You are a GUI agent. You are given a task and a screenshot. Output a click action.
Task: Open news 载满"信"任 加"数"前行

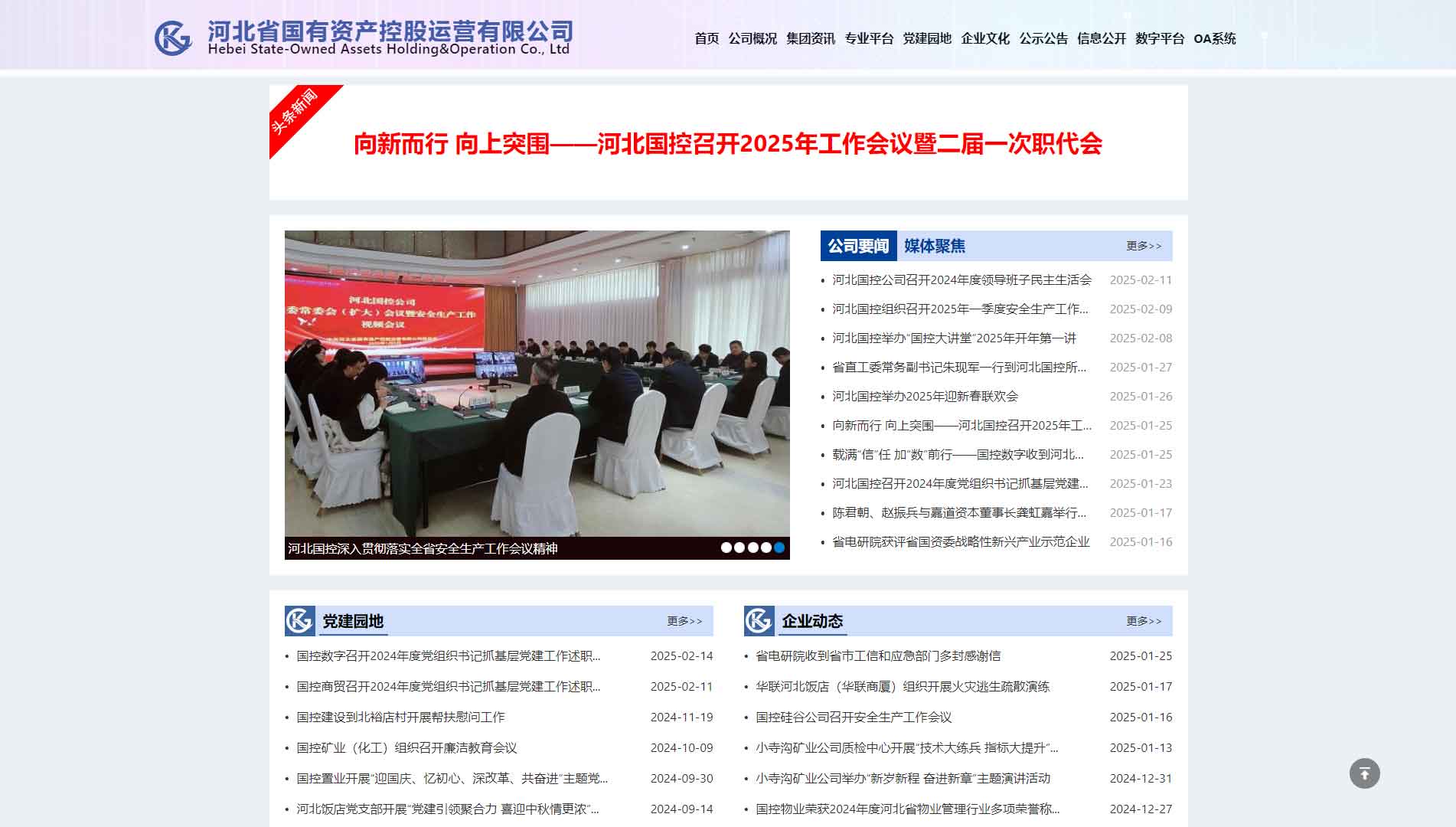point(958,455)
